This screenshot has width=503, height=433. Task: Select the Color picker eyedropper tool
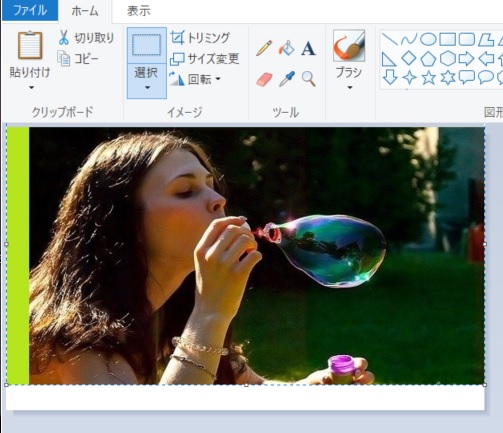click(287, 79)
